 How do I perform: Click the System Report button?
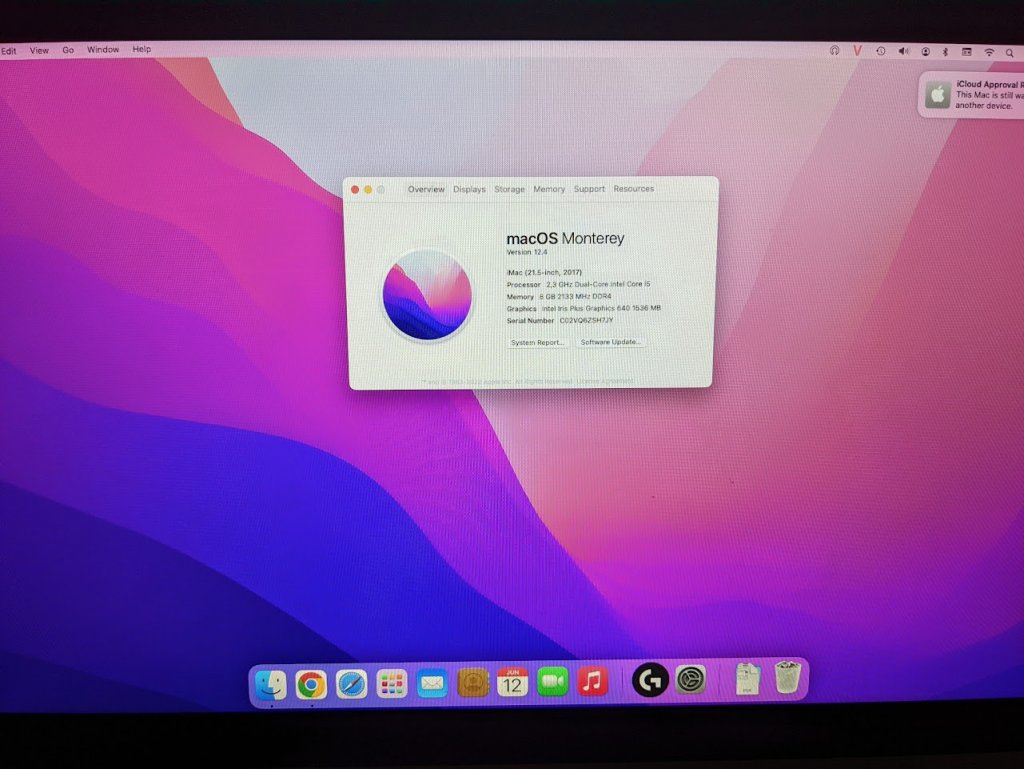(537, 342)
